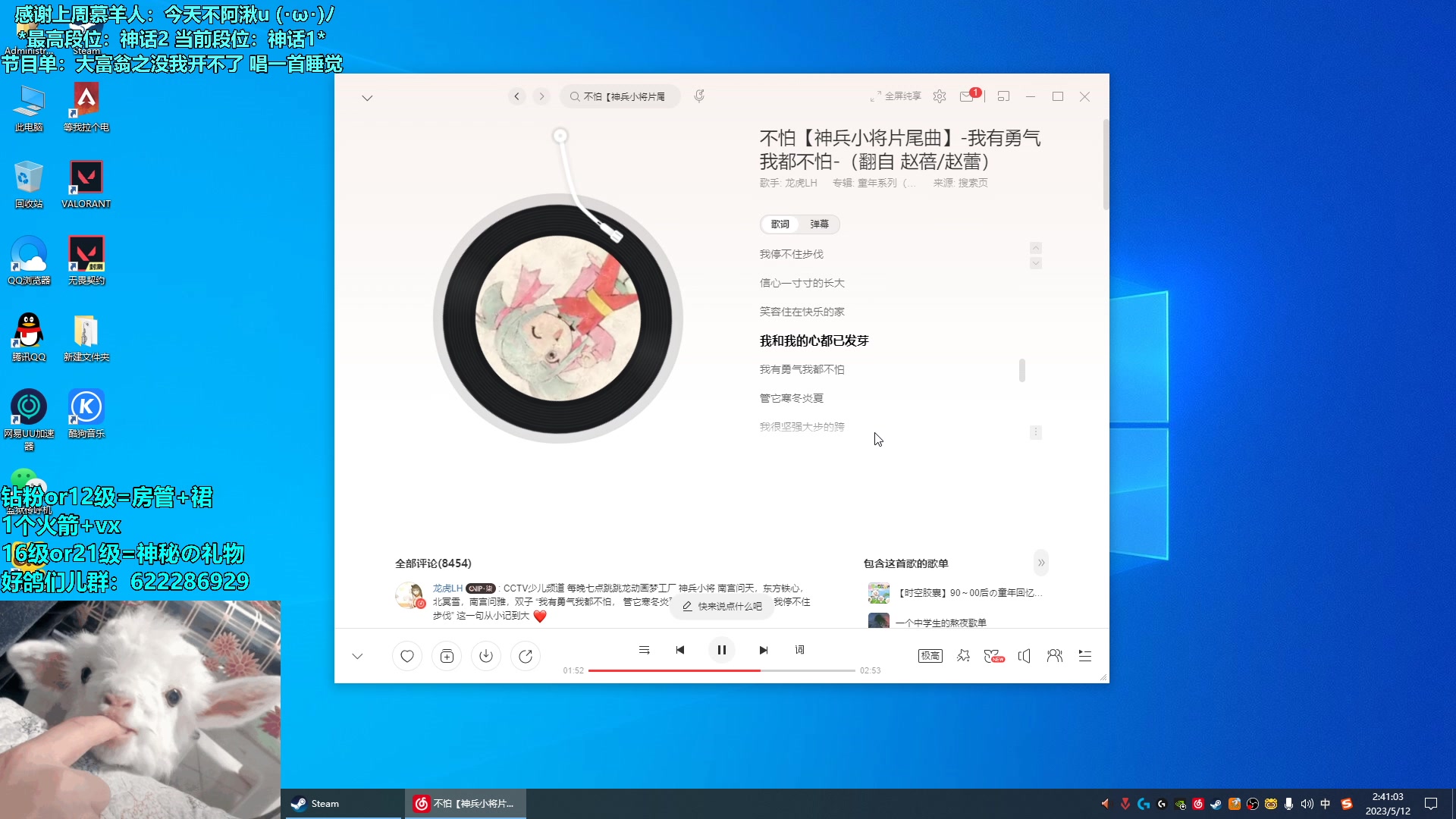Click the spinning album cover art
Viewport: 1456px width, 819px height.
pyautogui.click(x=558, y=318)
